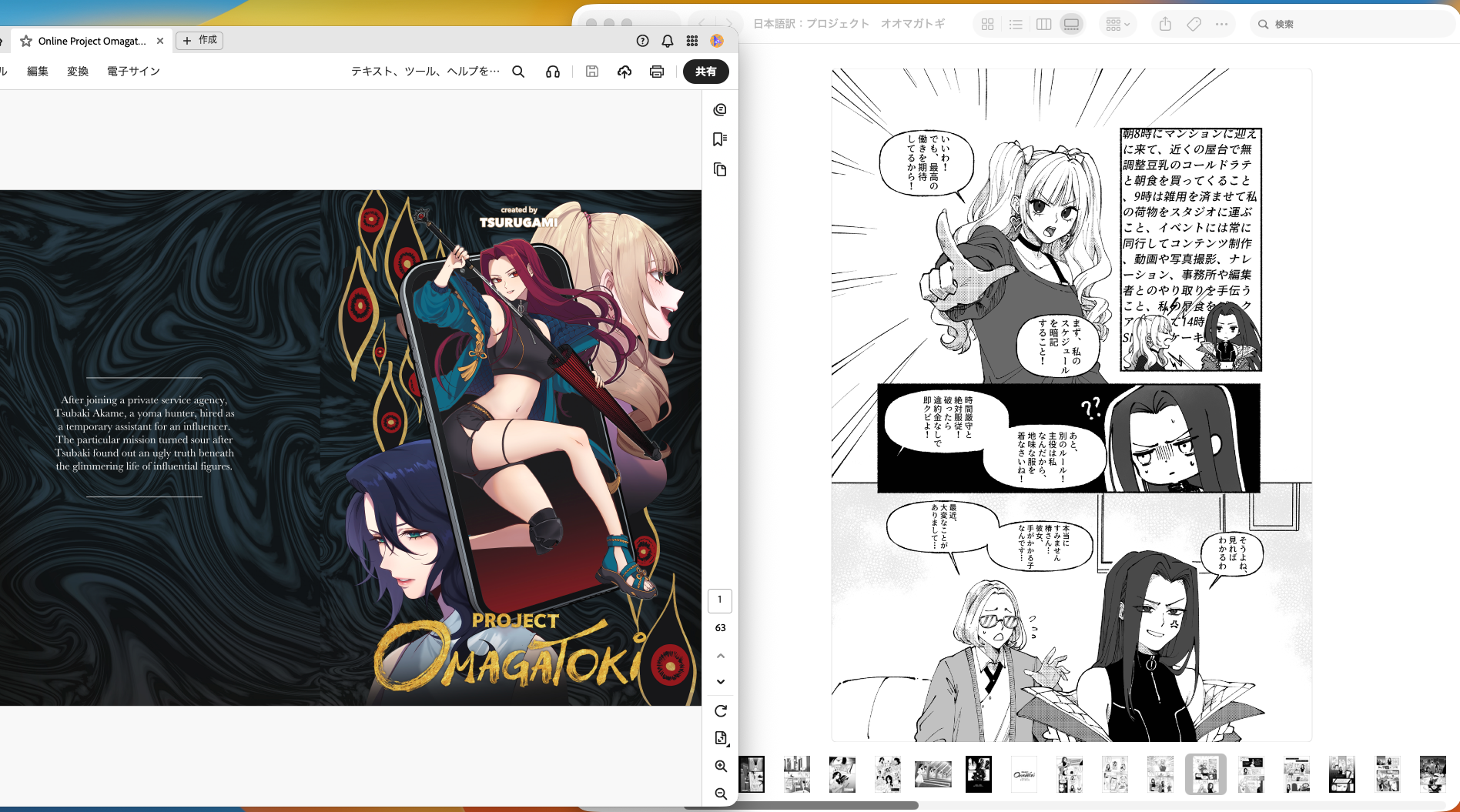Click the large manga page preview

1072,405
